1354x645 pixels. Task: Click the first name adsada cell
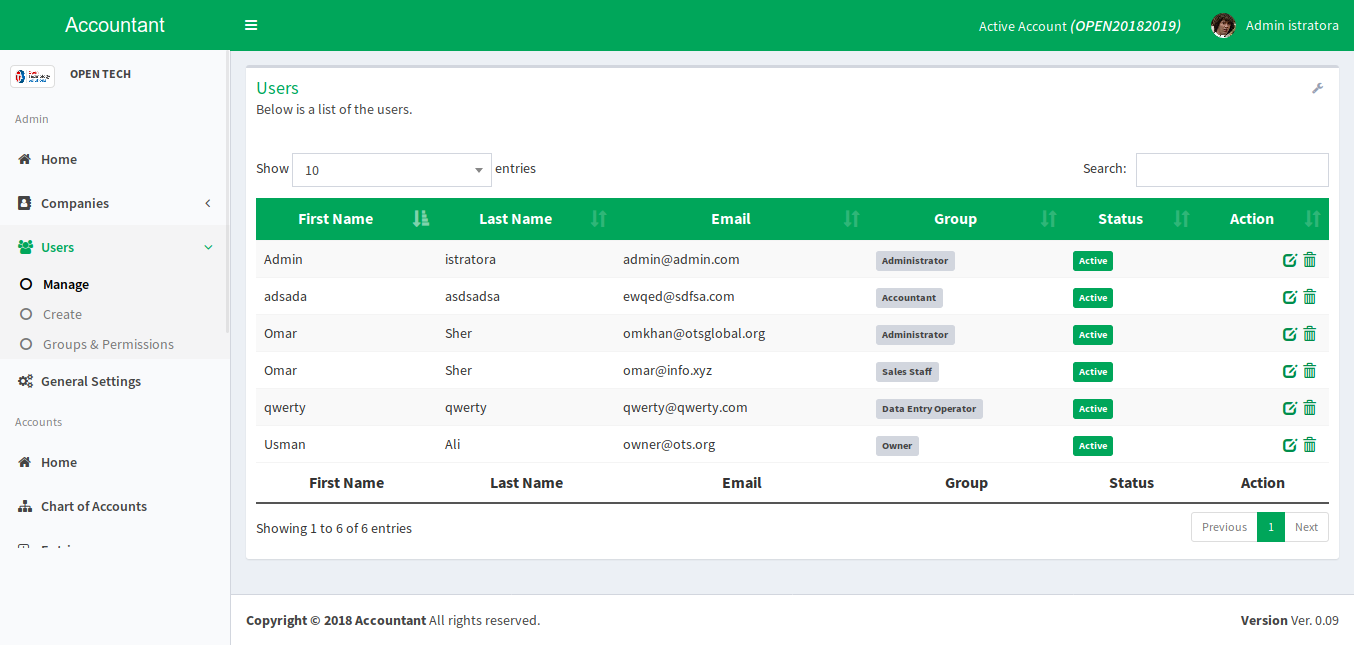[285, 296]
